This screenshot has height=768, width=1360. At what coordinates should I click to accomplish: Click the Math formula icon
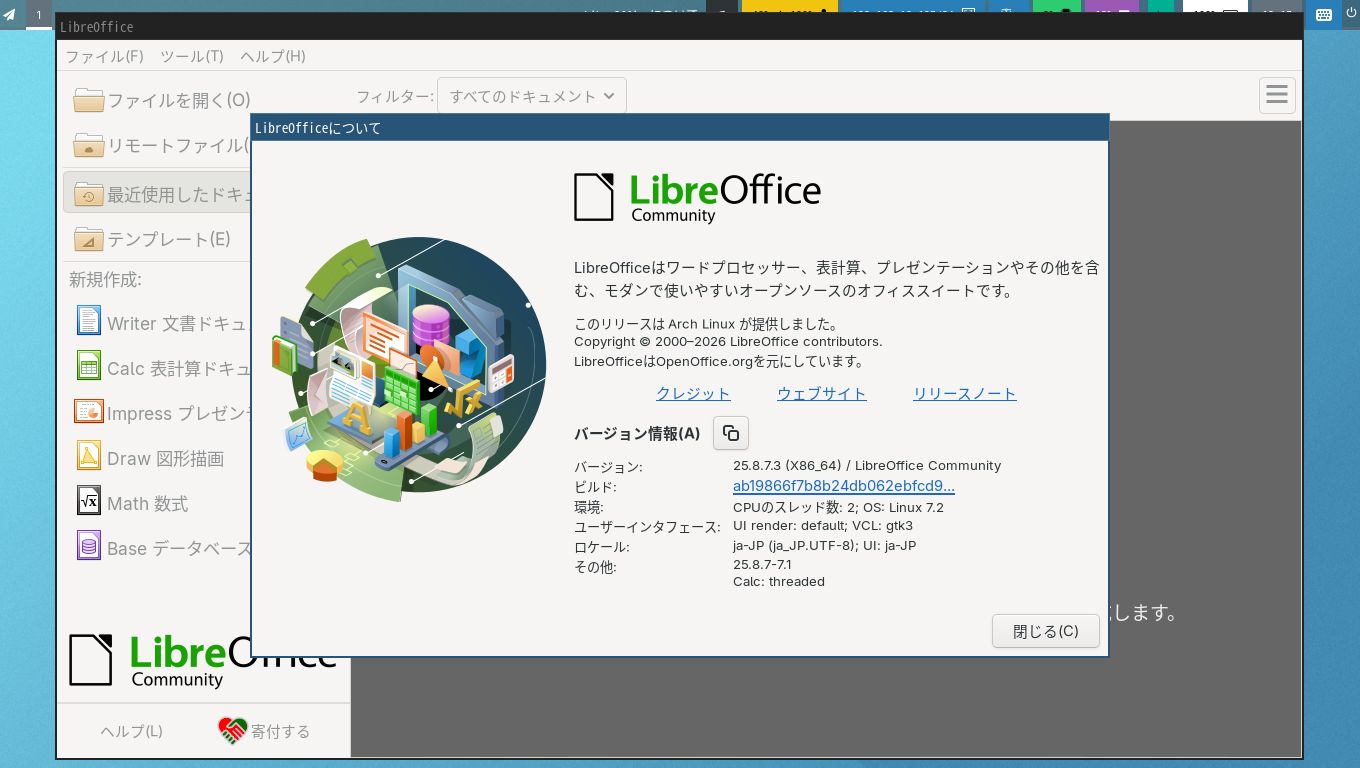click(89, 501)
